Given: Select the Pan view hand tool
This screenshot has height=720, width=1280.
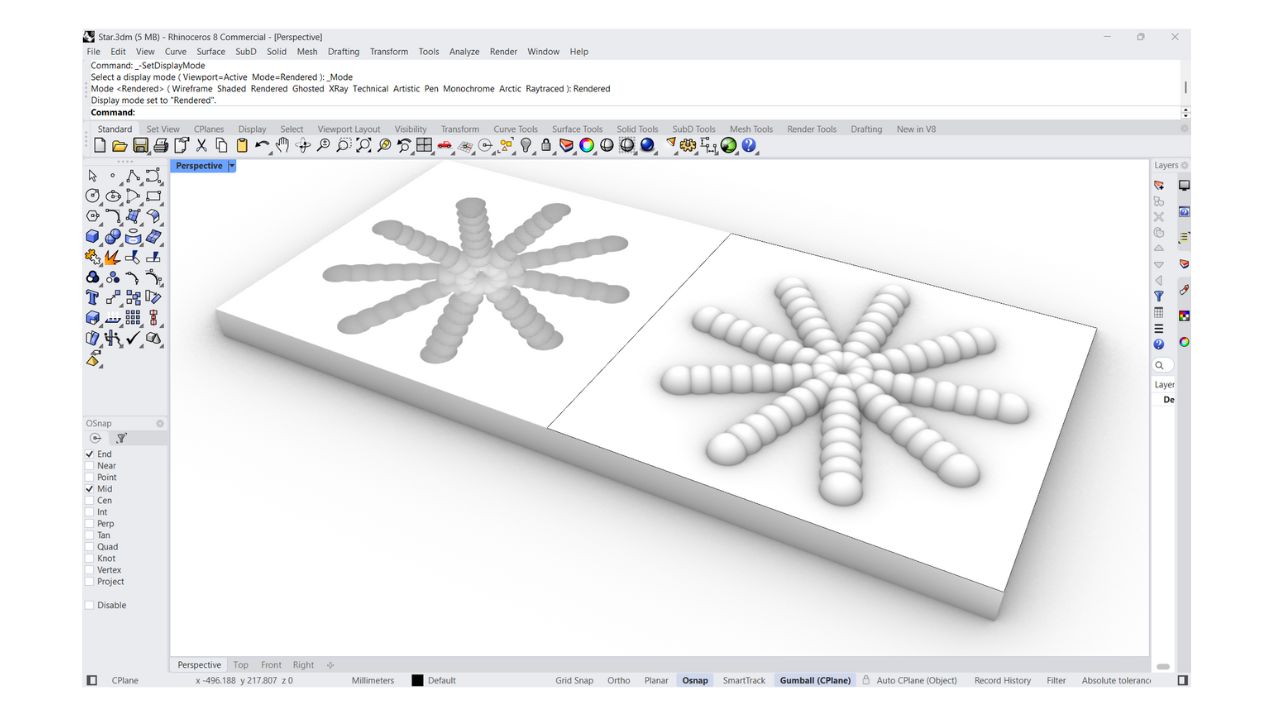Looking at the screenshot, I should (282, 146).
